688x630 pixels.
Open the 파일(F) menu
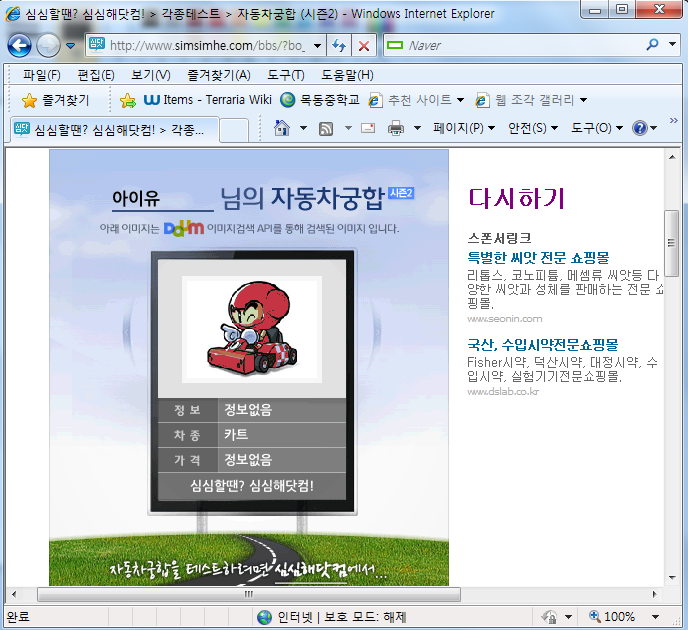point(41,75)
